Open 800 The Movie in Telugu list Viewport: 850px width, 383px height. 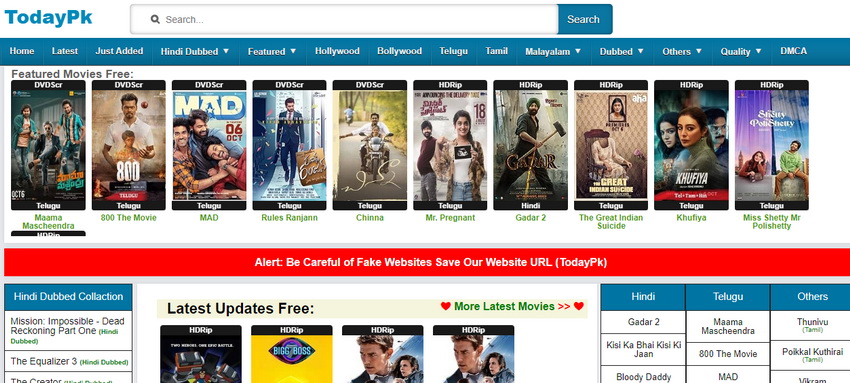pyautogui.click(x=727, y=354)
